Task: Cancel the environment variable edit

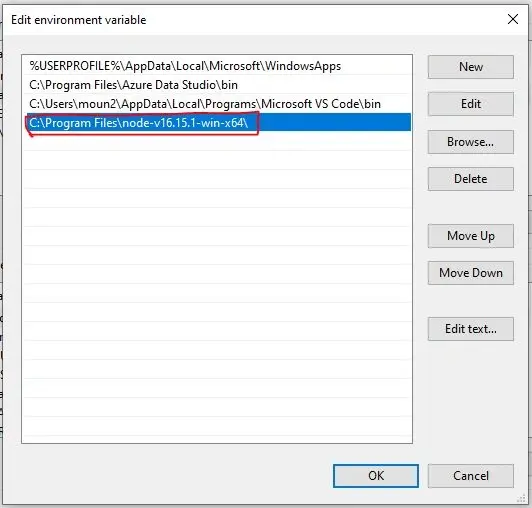Action: [471, 476]
